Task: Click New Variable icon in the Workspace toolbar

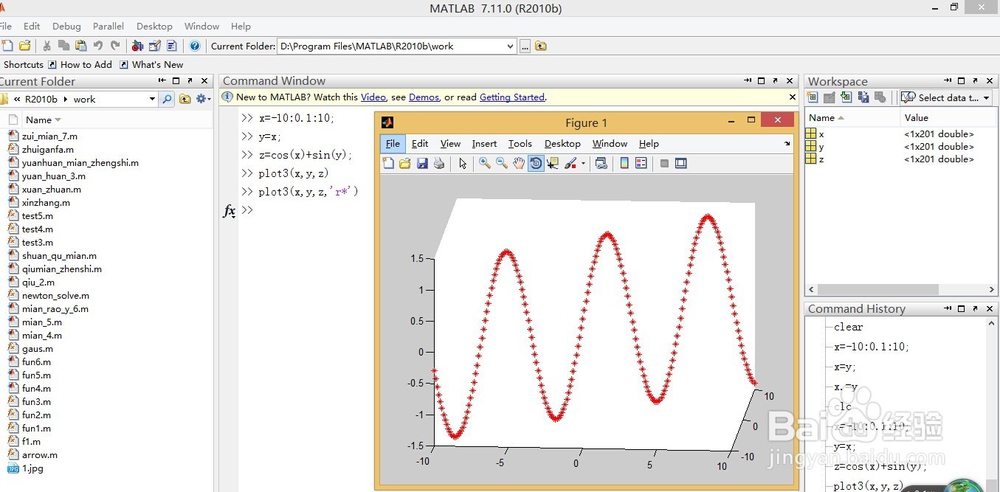Action: pos(812,98)
